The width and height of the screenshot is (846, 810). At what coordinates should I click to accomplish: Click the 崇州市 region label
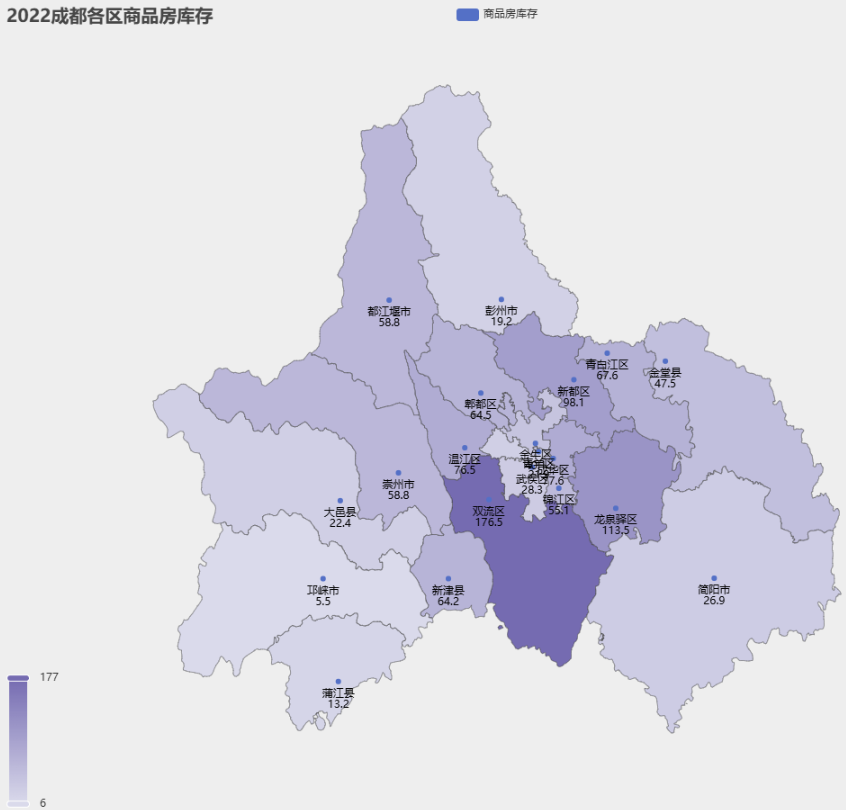(x=398, y=485)
